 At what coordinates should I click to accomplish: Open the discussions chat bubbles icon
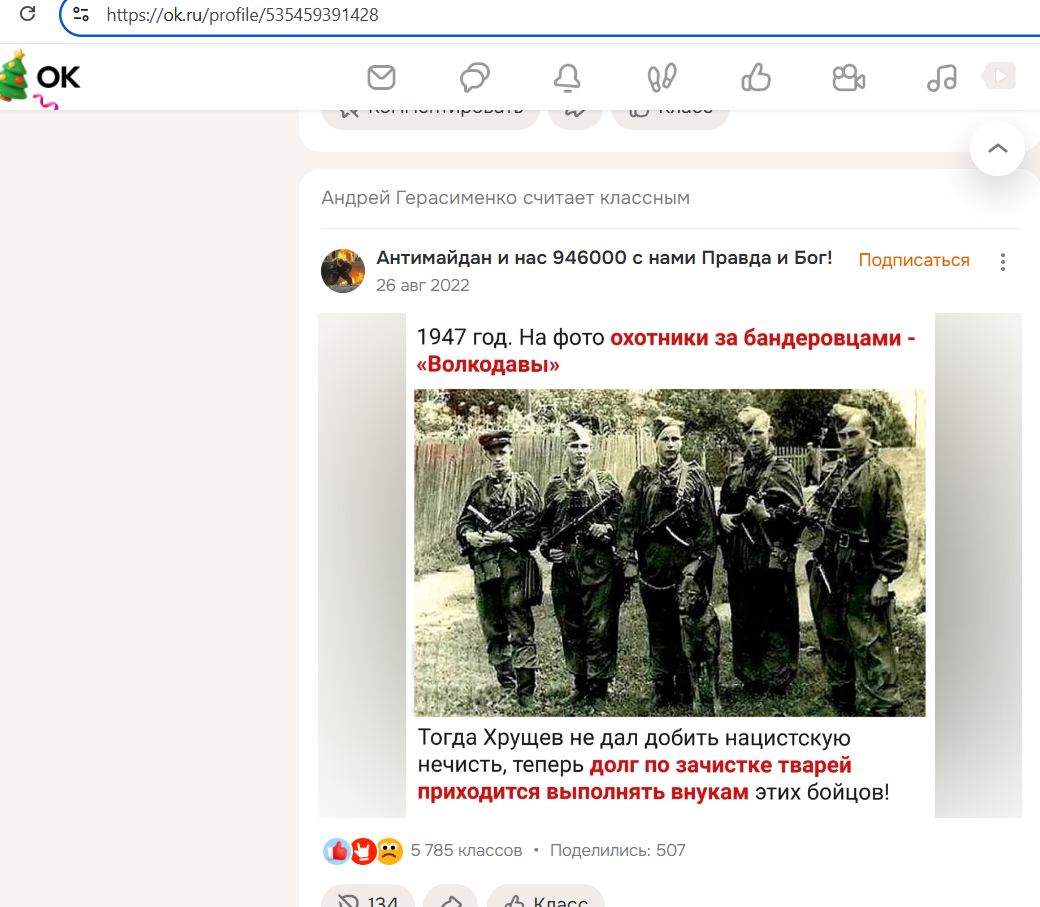pos(475,78)
